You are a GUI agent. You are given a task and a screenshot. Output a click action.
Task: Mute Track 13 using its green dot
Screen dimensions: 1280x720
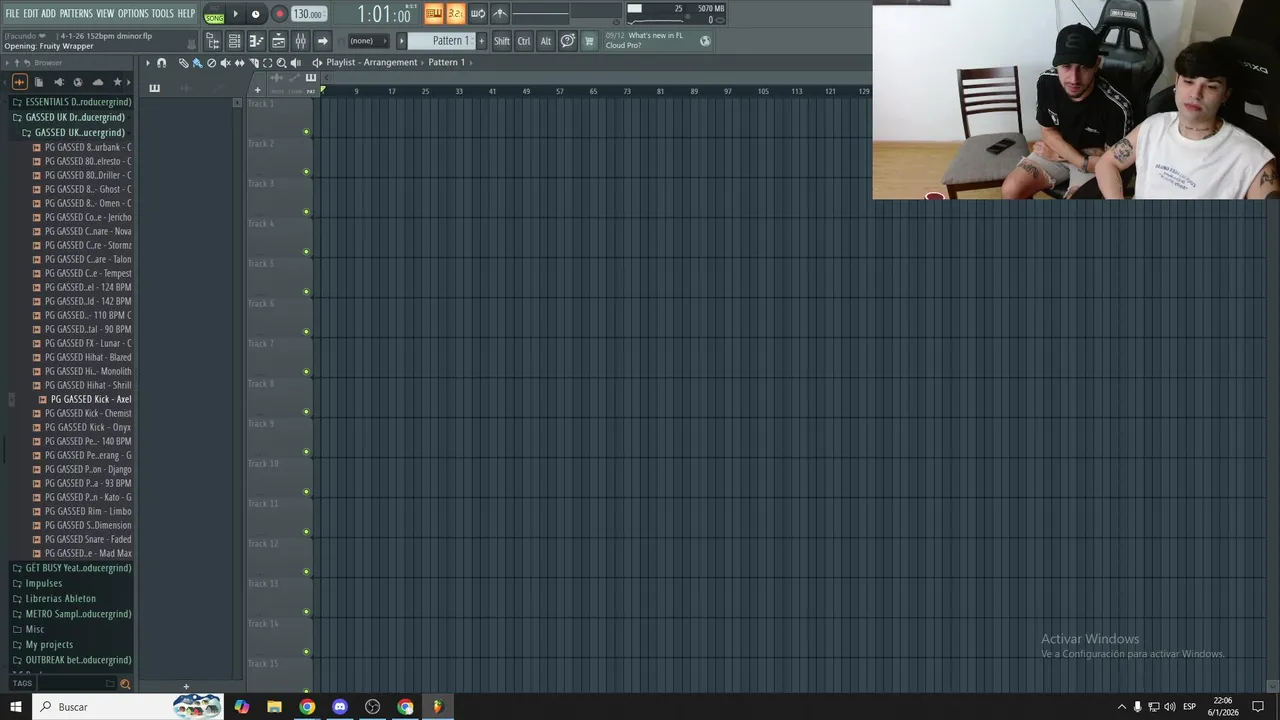[x=306, y=612]
